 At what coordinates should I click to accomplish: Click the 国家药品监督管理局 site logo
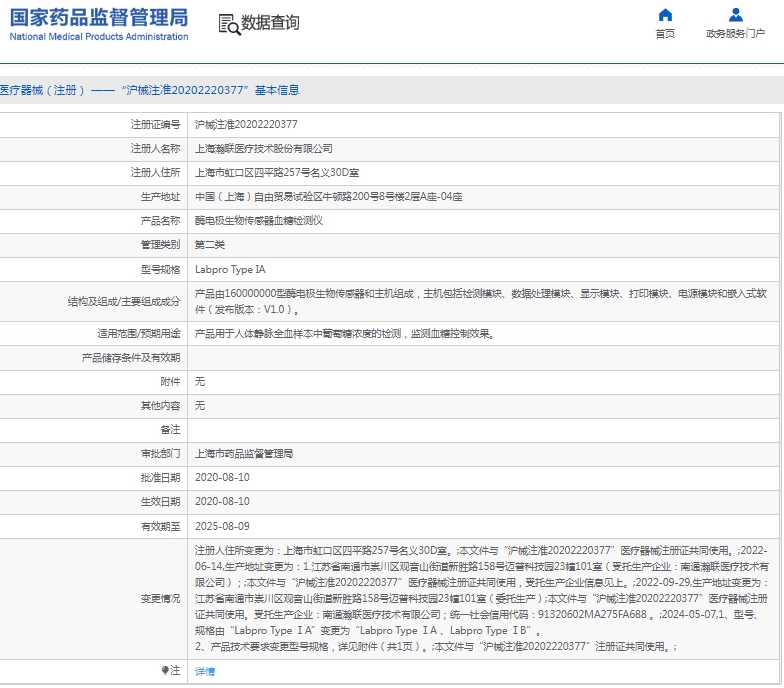pos(99,24)
